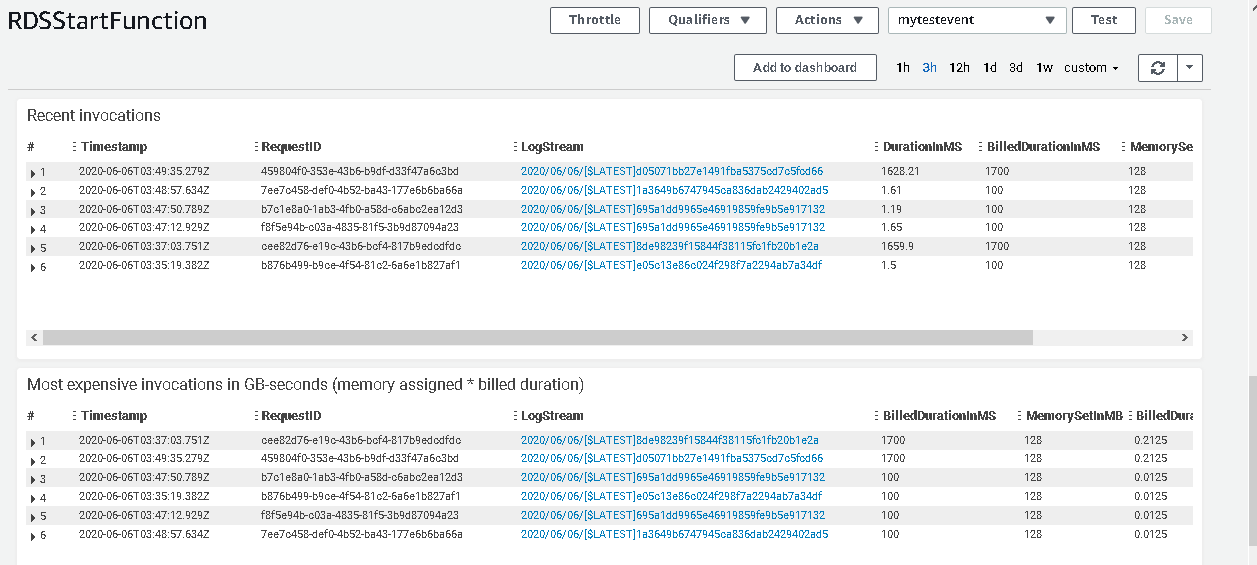
Task: Open the custom time range menu
Action: pyautogui.click(x=1091, y=68)
